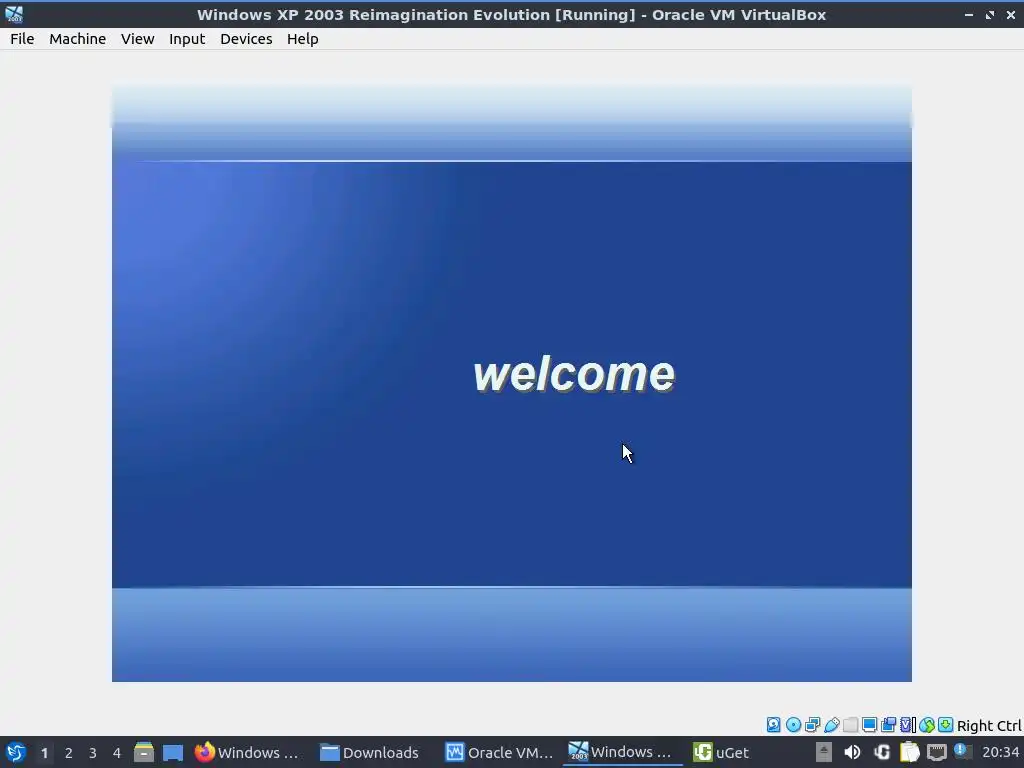Click the 20:34 clock
The image size is (1024, 768).
point(1000,752)
